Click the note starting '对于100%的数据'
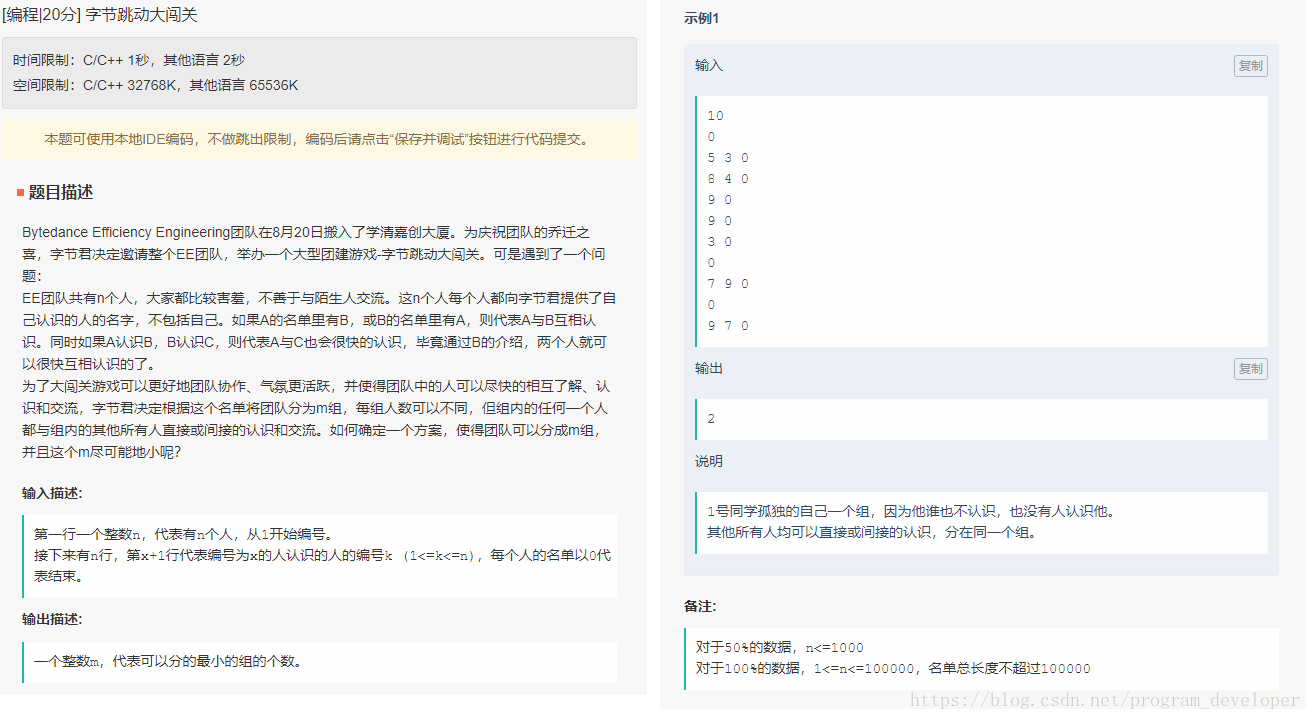Image resolution: width=1312 pixels, height=720 pixels. (x=893, y=668)
